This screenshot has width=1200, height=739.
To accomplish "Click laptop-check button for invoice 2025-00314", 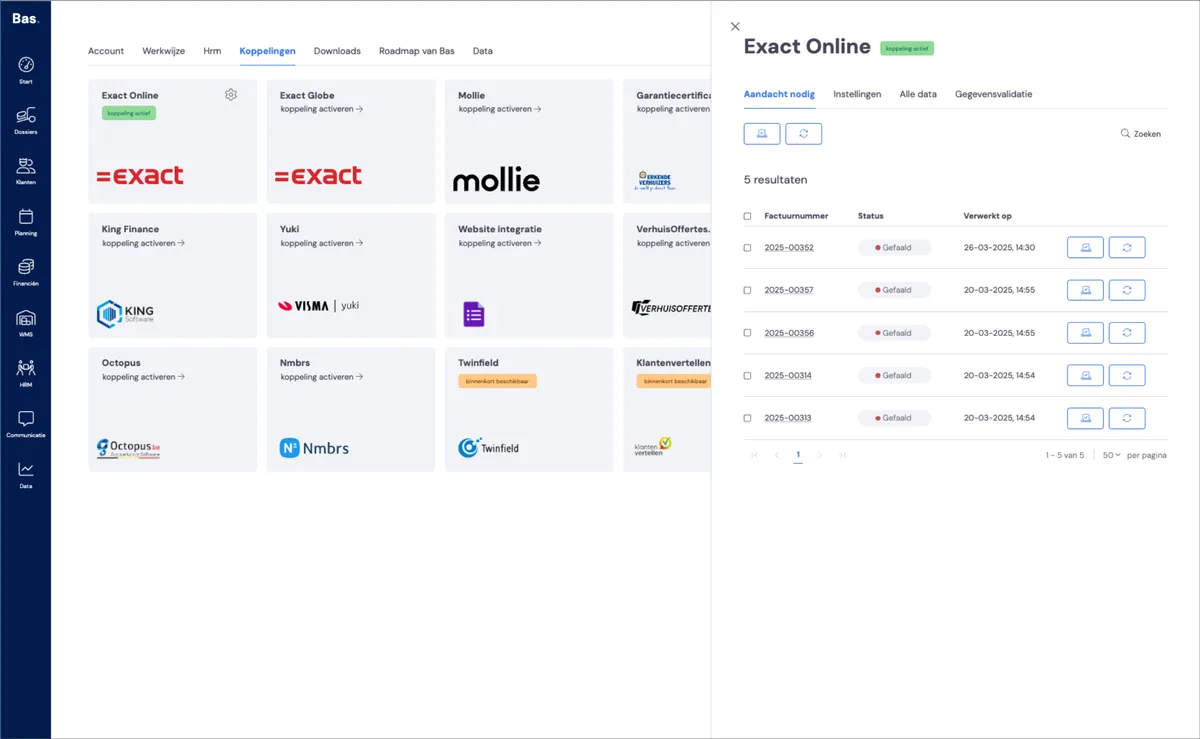I will tap(1085, 375).
